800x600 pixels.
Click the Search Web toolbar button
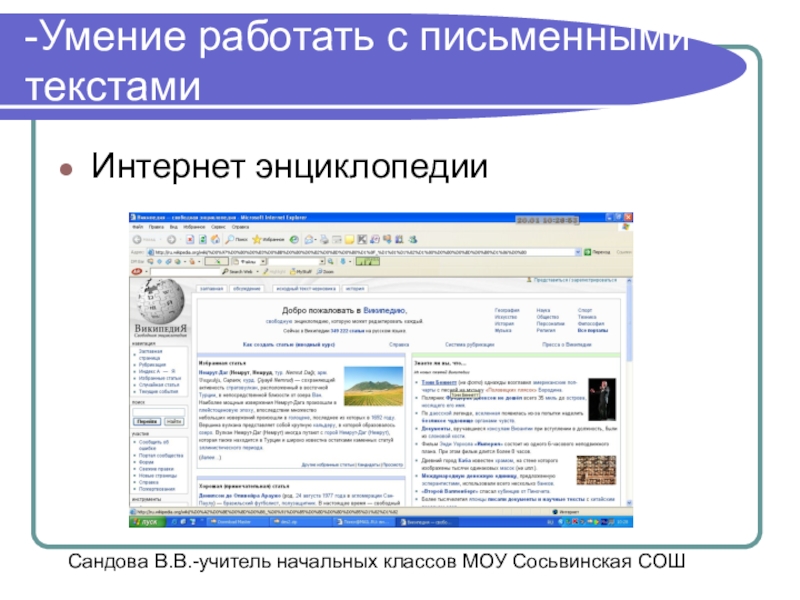tap(237, 271)
